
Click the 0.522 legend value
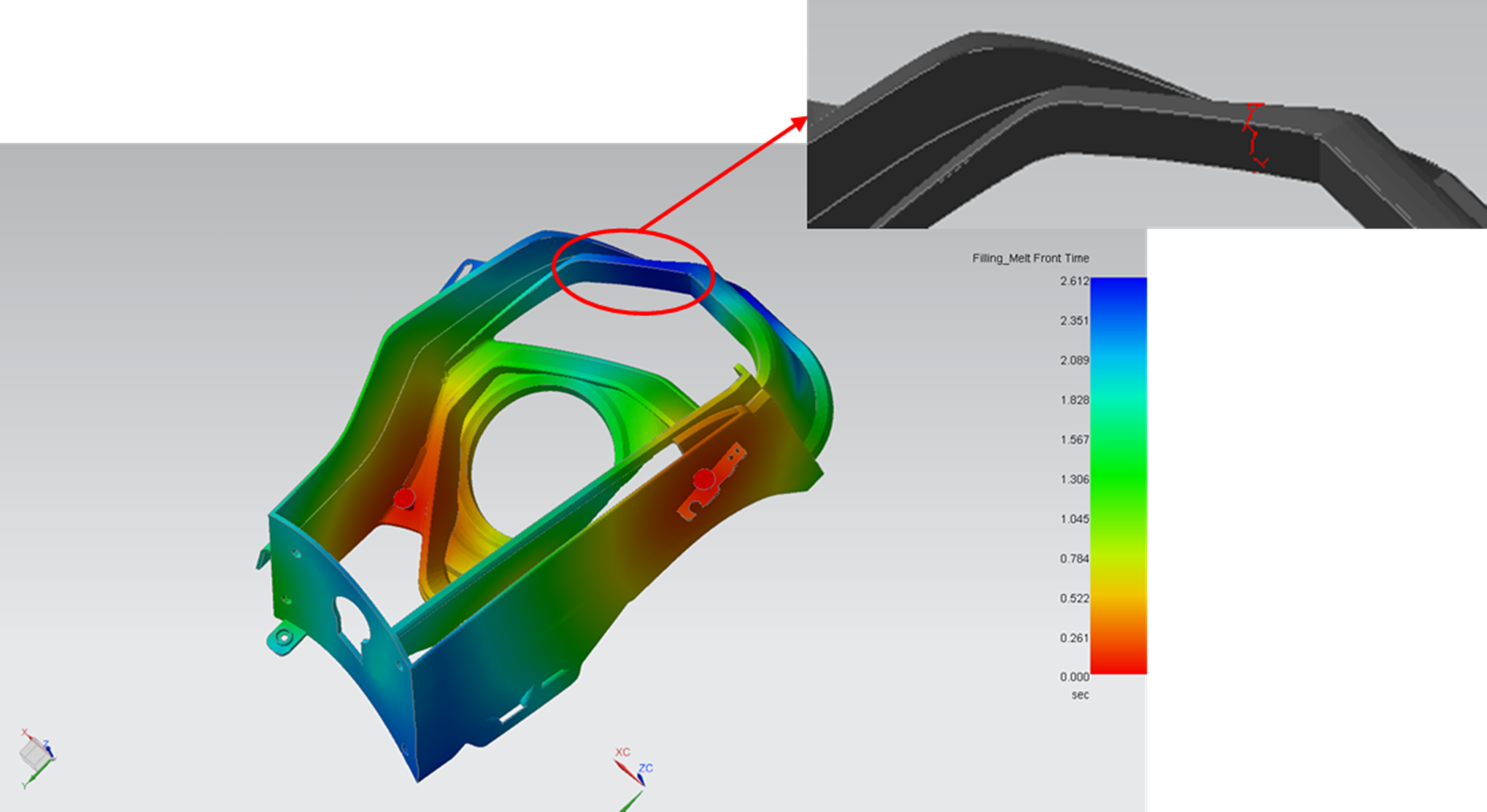click(1074, 598)
